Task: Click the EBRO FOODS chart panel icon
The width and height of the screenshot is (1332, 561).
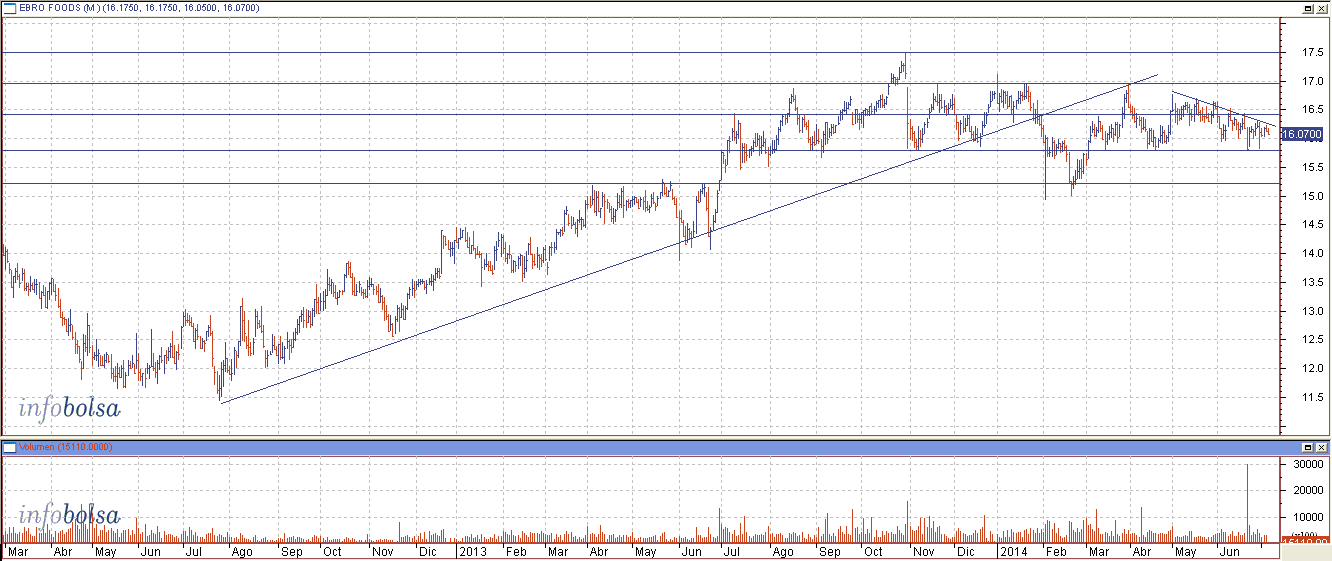Action: pyautogui.click(x=8, y=8)
